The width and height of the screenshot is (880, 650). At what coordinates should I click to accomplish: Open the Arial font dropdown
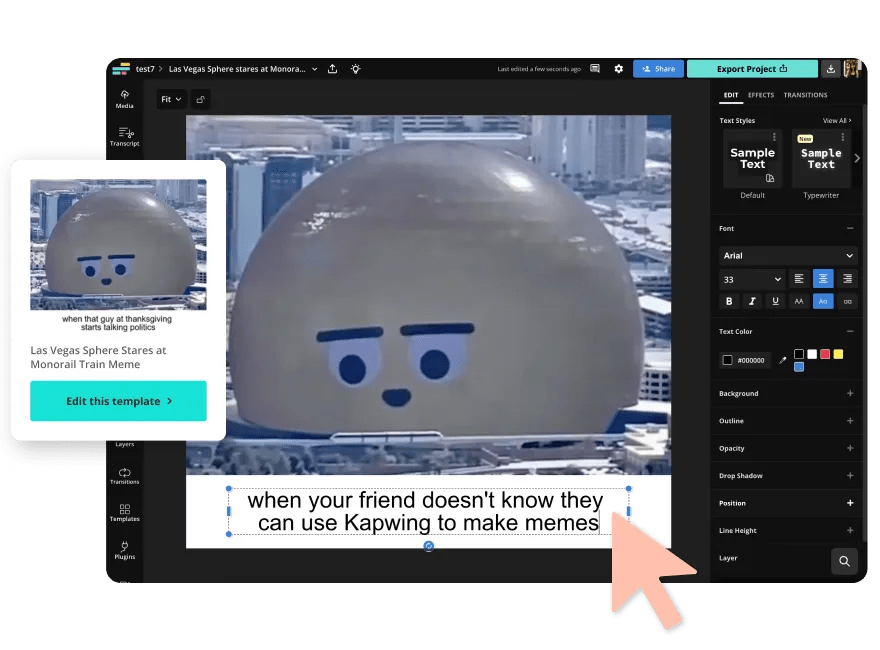point(788,255)
